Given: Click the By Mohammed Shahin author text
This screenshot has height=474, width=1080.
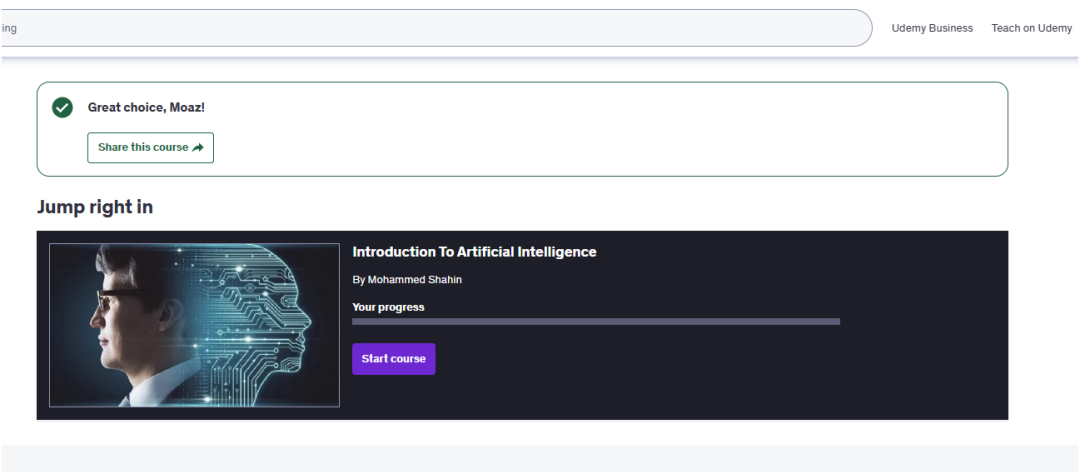Looking at the screenshot, I should pos(407,280).
